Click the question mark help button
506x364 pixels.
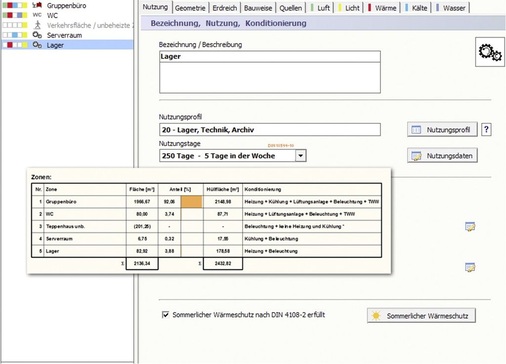[486, 129]
